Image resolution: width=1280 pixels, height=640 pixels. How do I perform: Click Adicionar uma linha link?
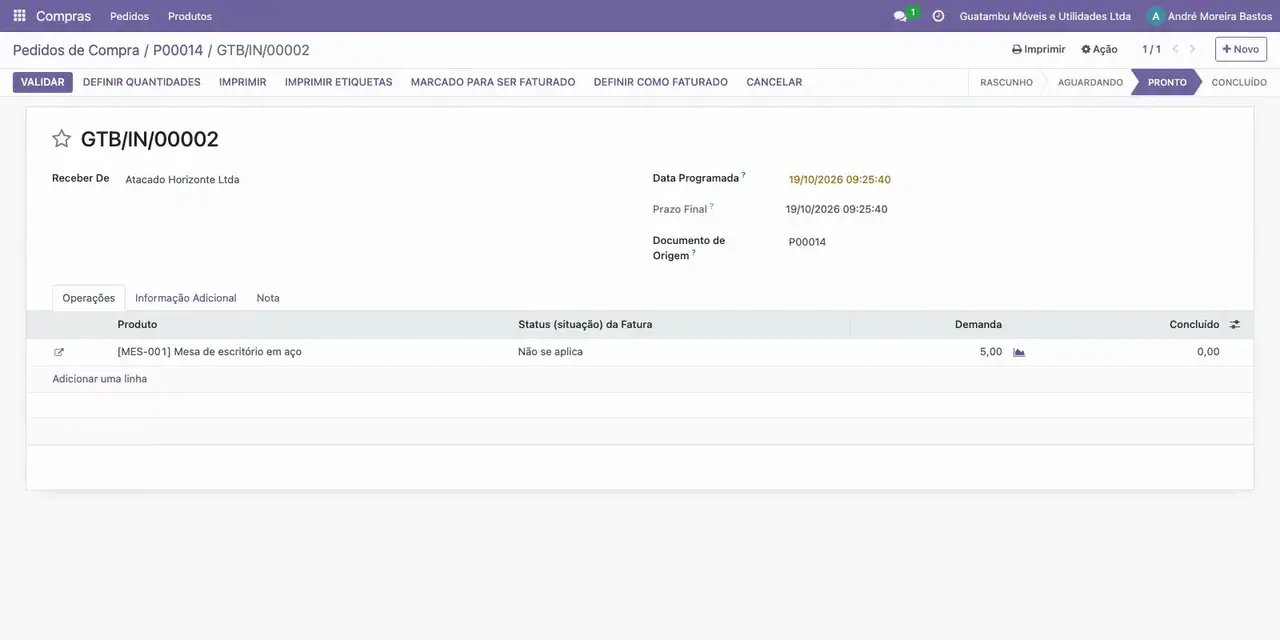100,379
